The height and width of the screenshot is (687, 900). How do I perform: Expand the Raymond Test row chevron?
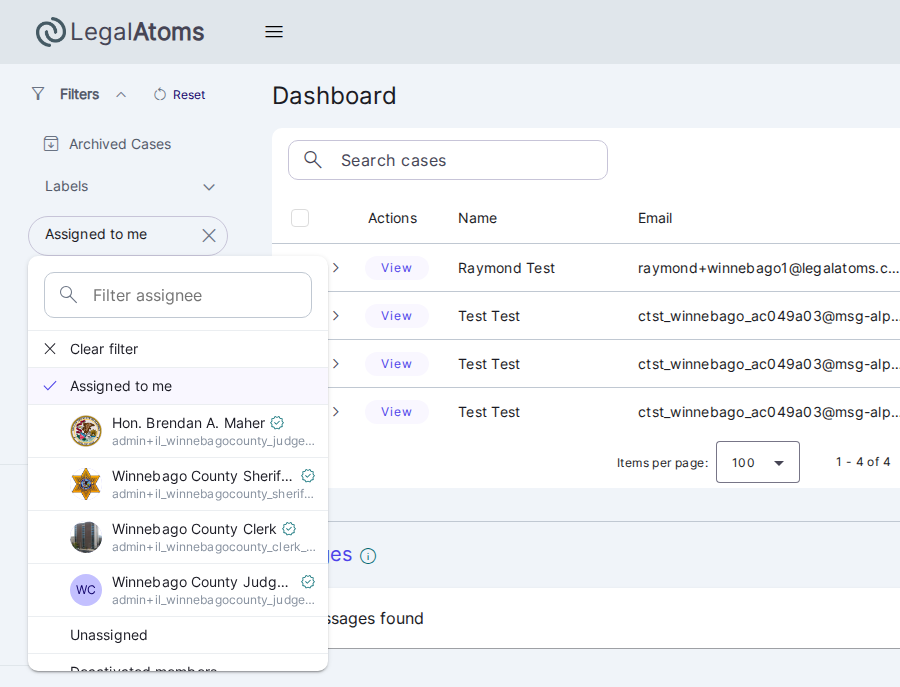(x=336, y=268)
